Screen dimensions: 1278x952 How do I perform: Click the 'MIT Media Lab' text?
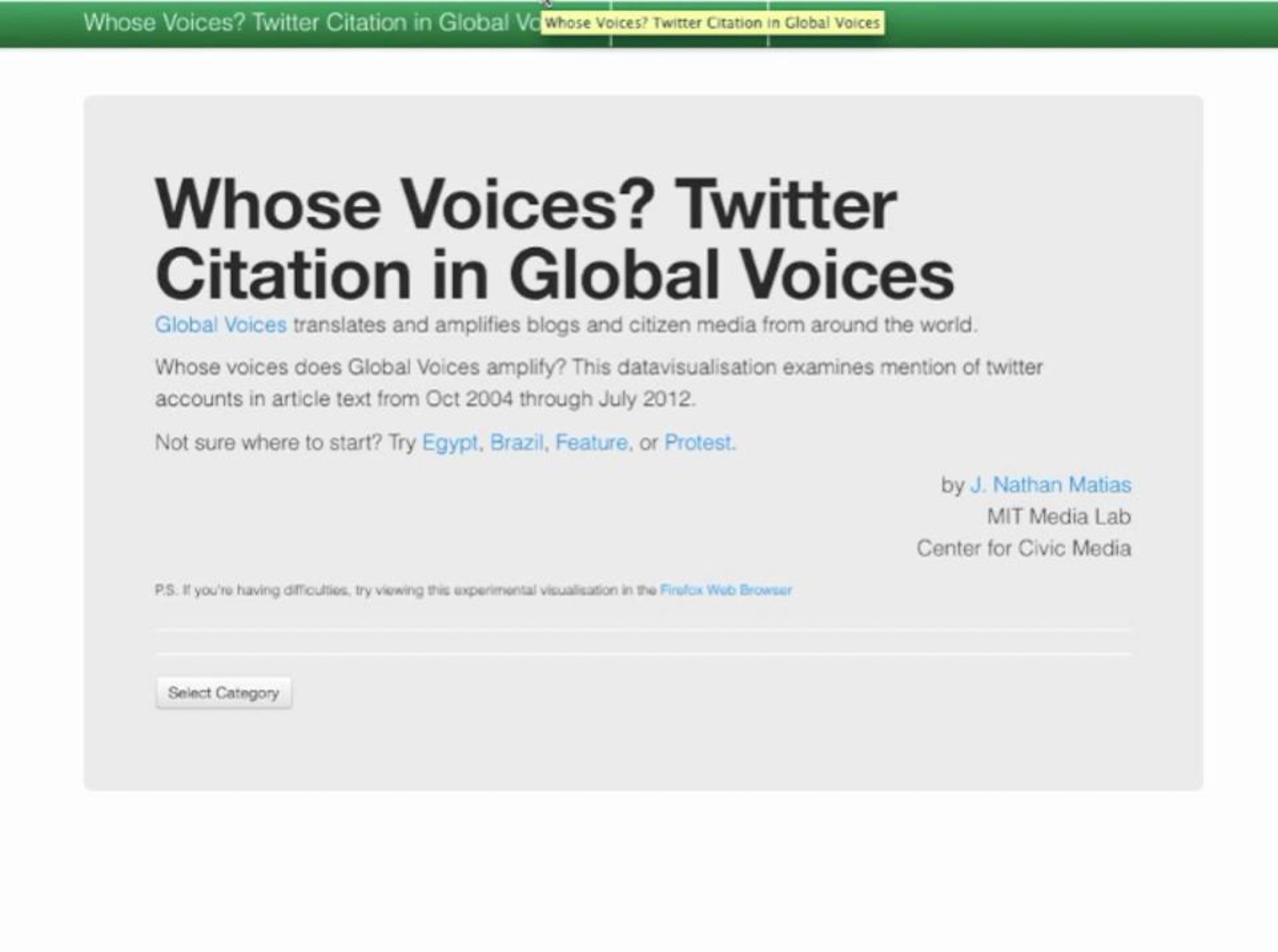[x=1059, y=516]
